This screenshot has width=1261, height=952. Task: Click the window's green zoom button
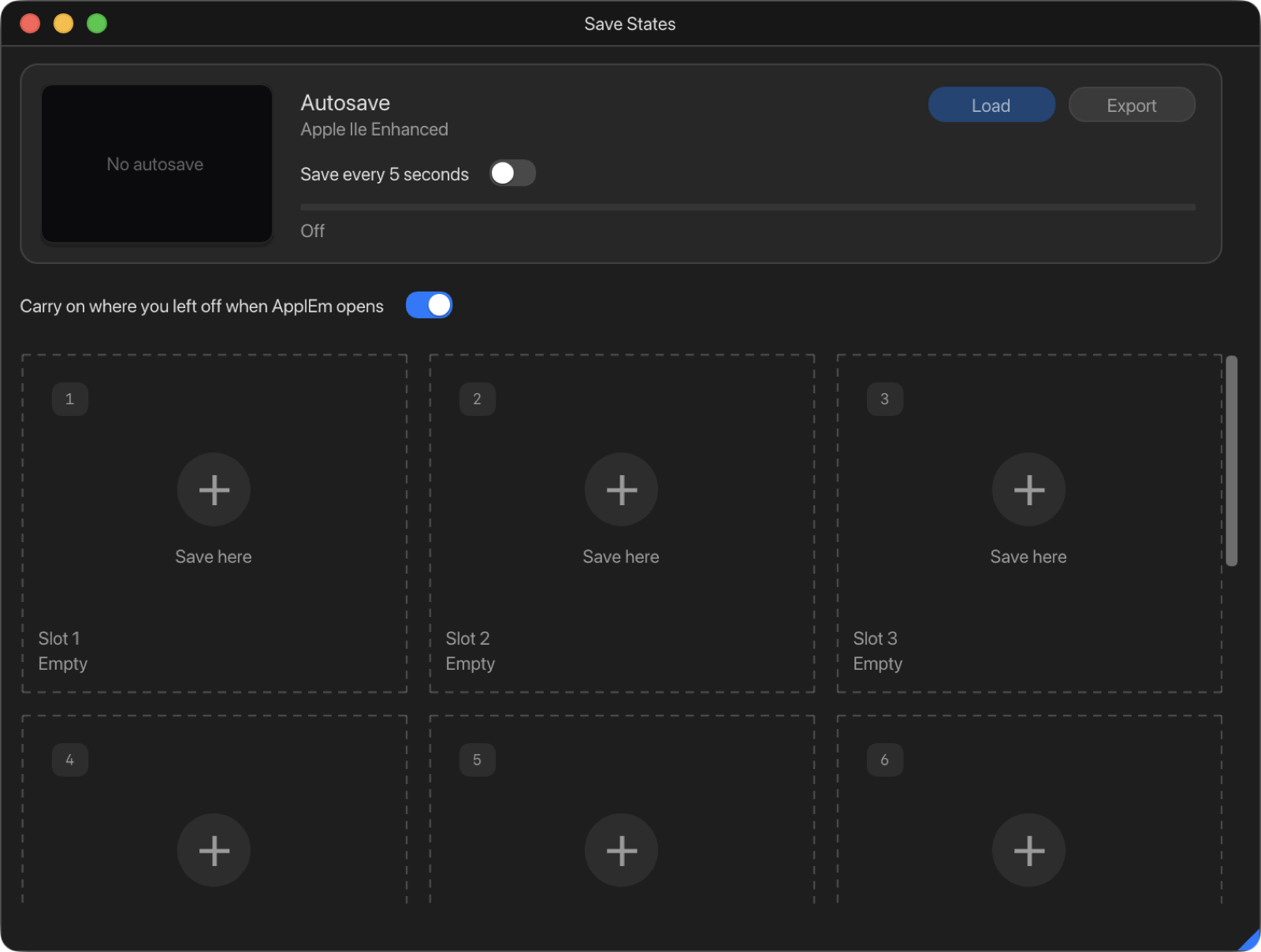pyautogui.click(x=97, y=24)
